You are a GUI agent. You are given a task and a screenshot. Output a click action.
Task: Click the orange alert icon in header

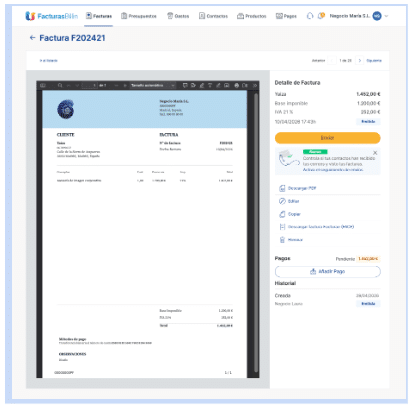point(321,16)
